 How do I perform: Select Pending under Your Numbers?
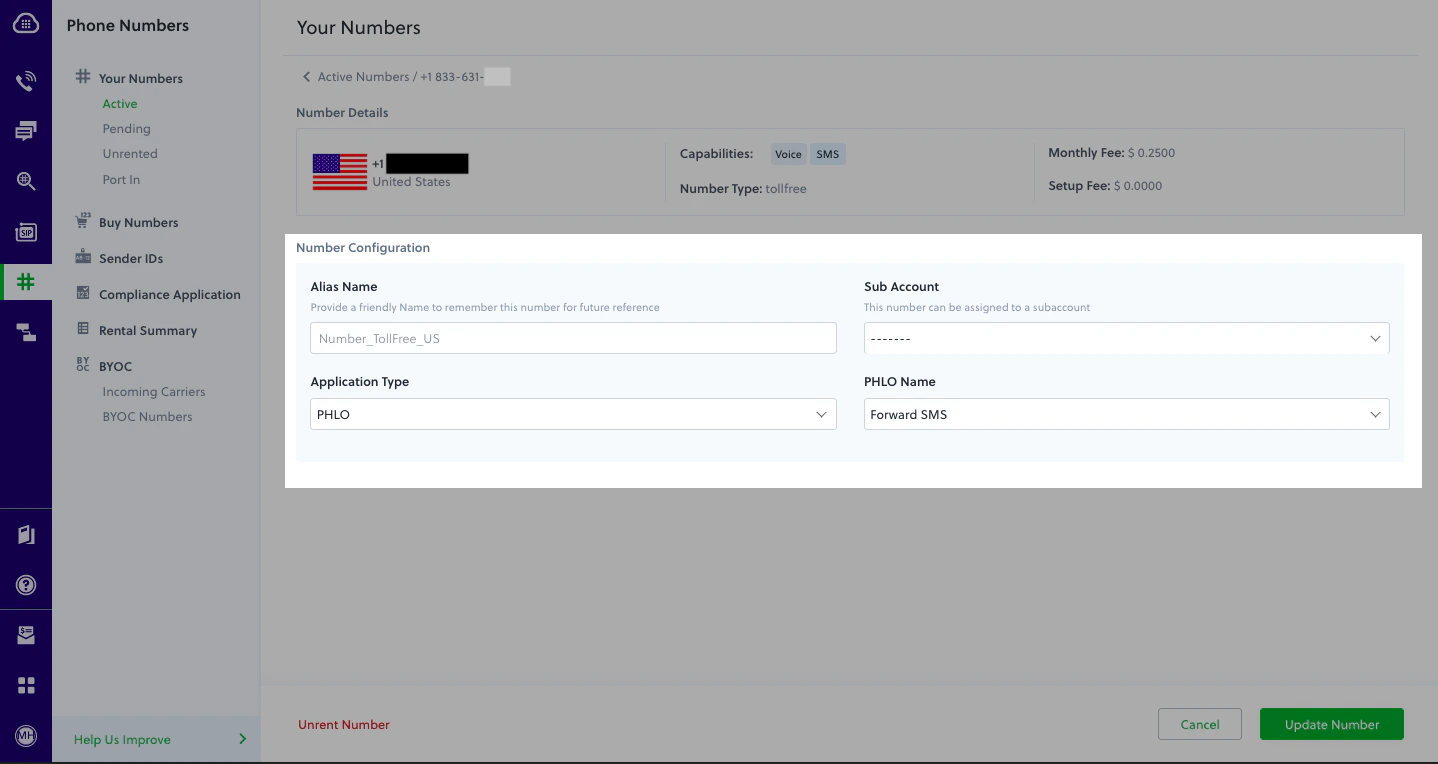click(x=126, y=129)
